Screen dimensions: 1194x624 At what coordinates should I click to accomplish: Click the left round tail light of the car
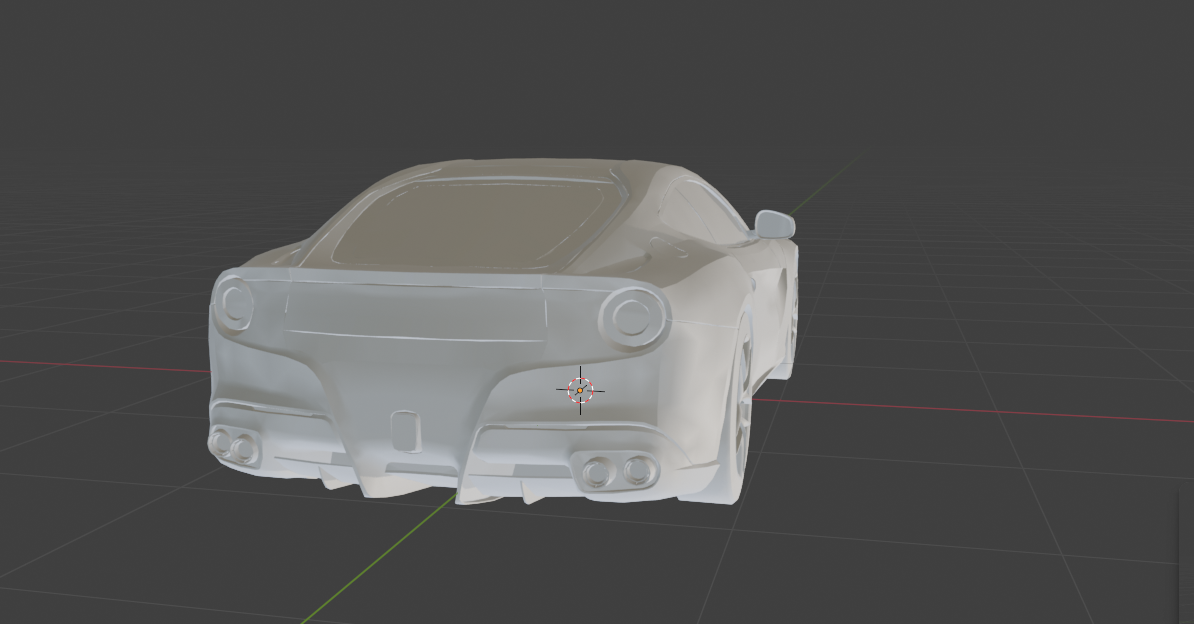(234, 303)
